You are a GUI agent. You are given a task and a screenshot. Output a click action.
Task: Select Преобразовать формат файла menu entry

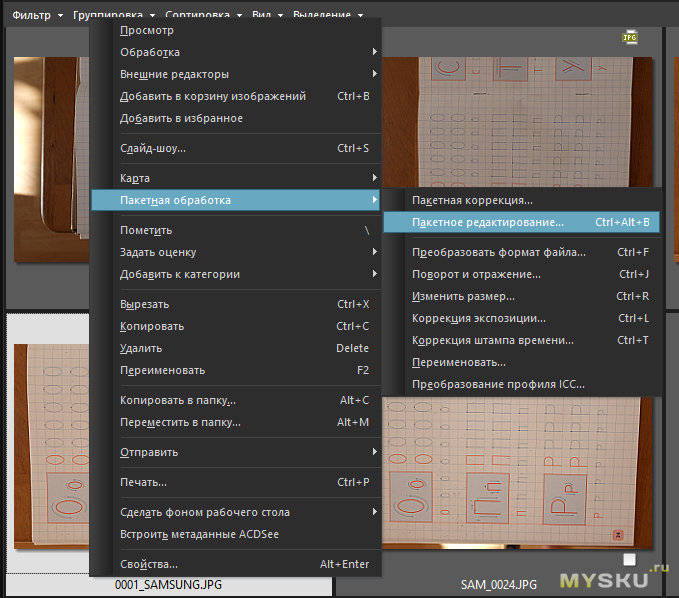point(499,252)
